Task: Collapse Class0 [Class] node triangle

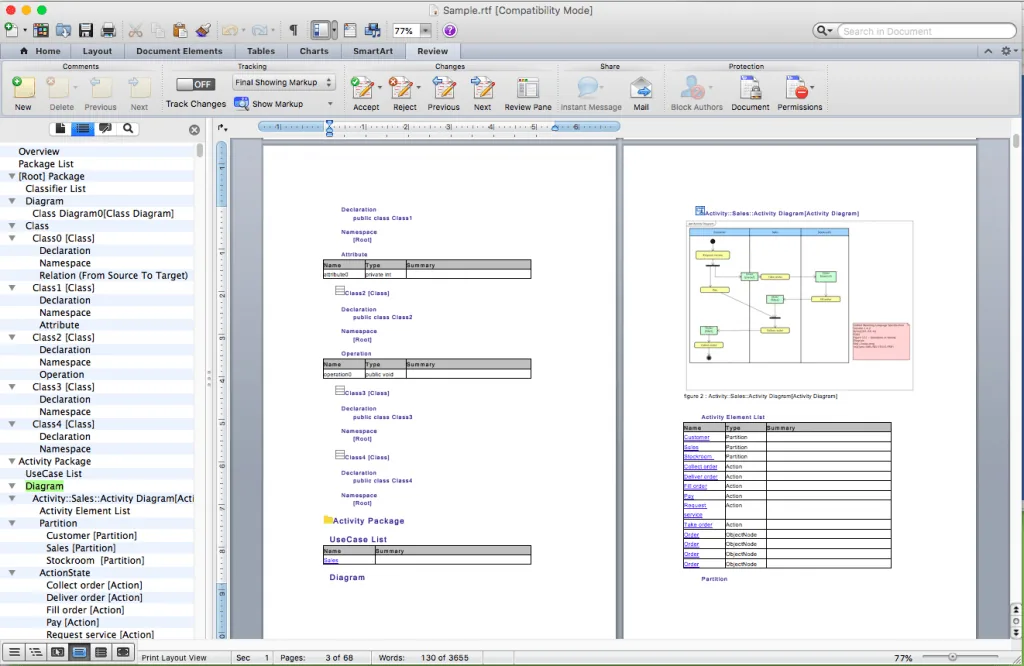Action: click(x=12, y=238)
